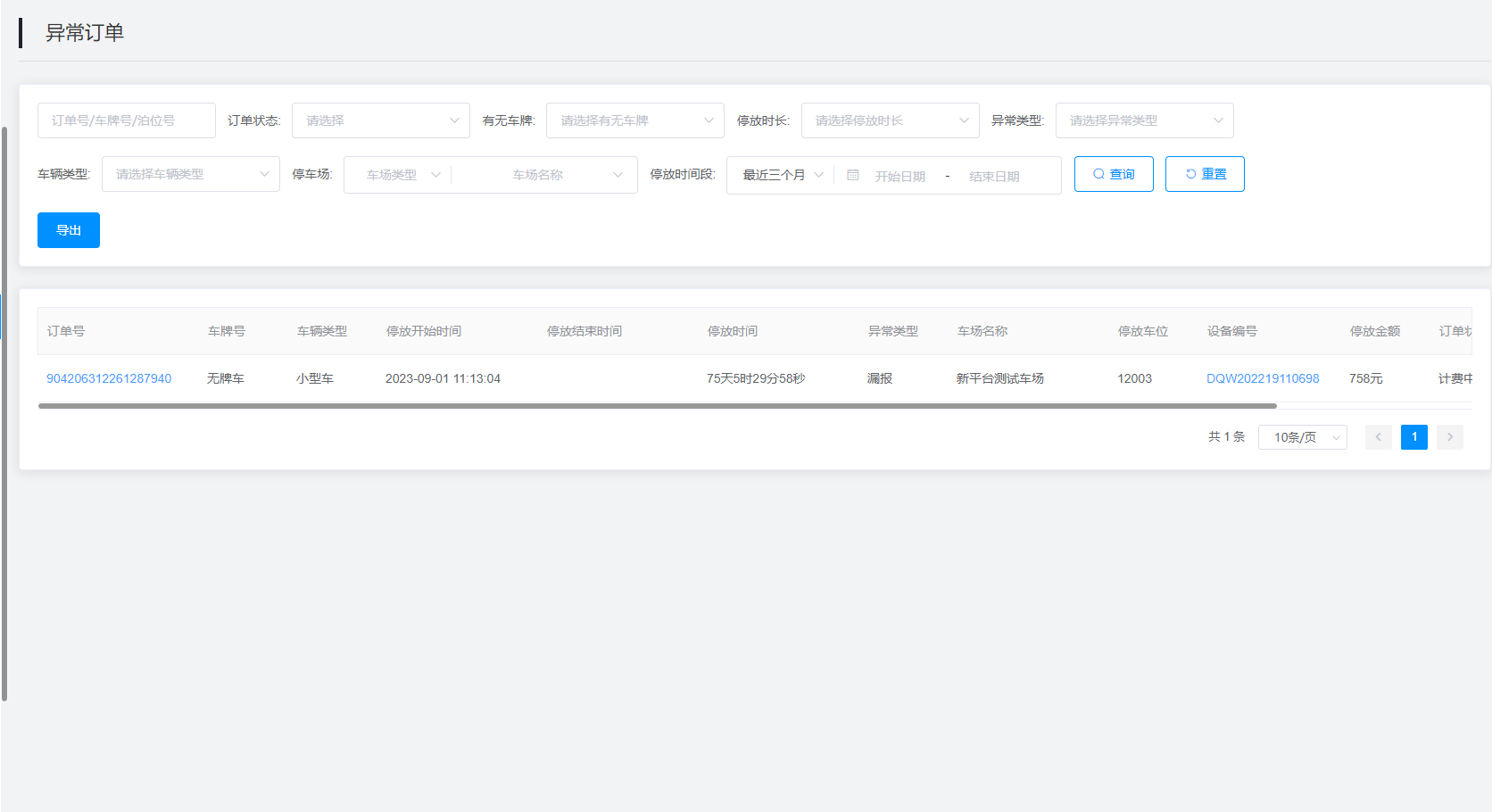Open order link 904206312261287940
The width and height of the screenshot is (1492, 812).
[x=109, y=378]
